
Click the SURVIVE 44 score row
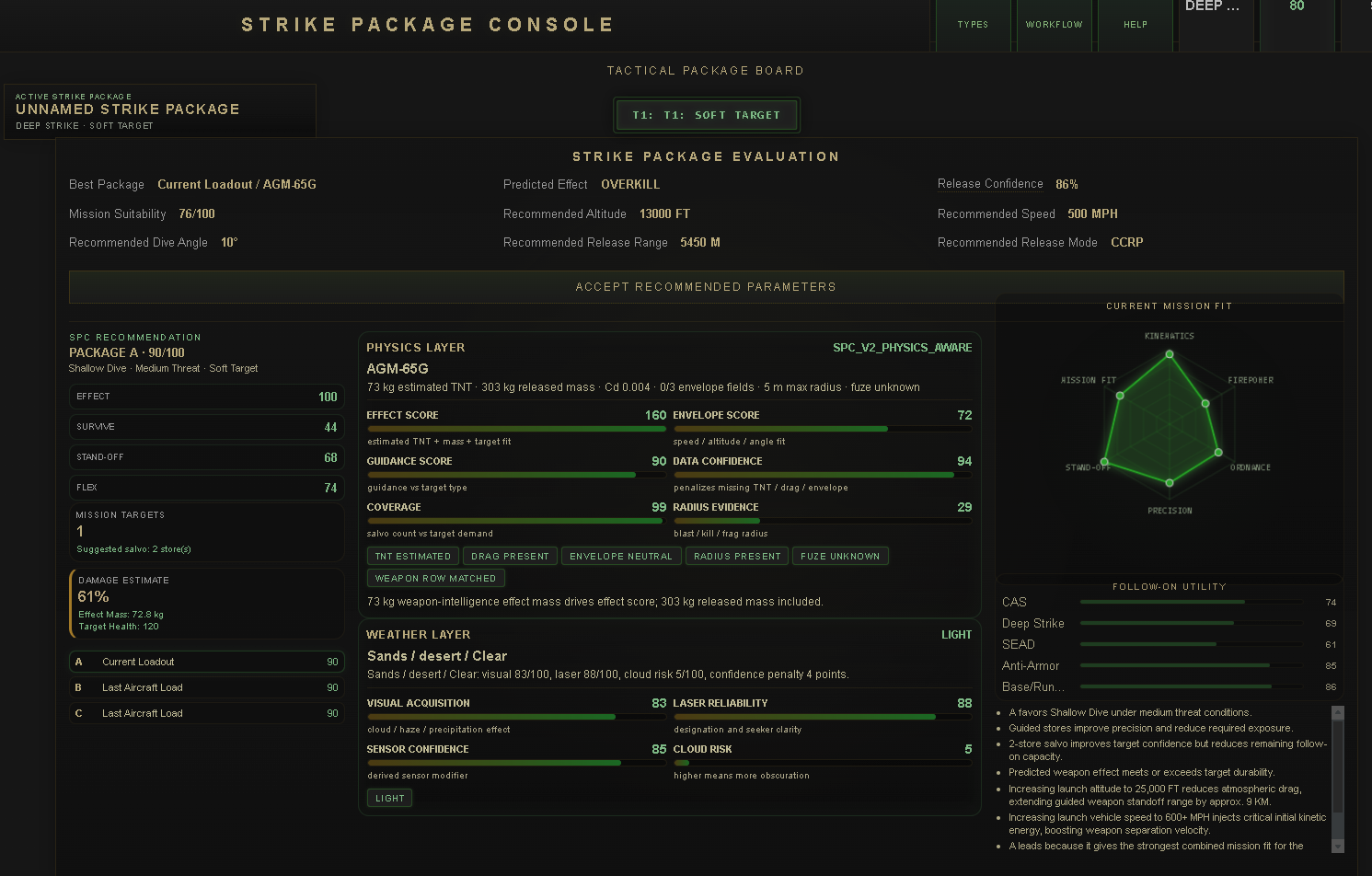tap(207, 427)
